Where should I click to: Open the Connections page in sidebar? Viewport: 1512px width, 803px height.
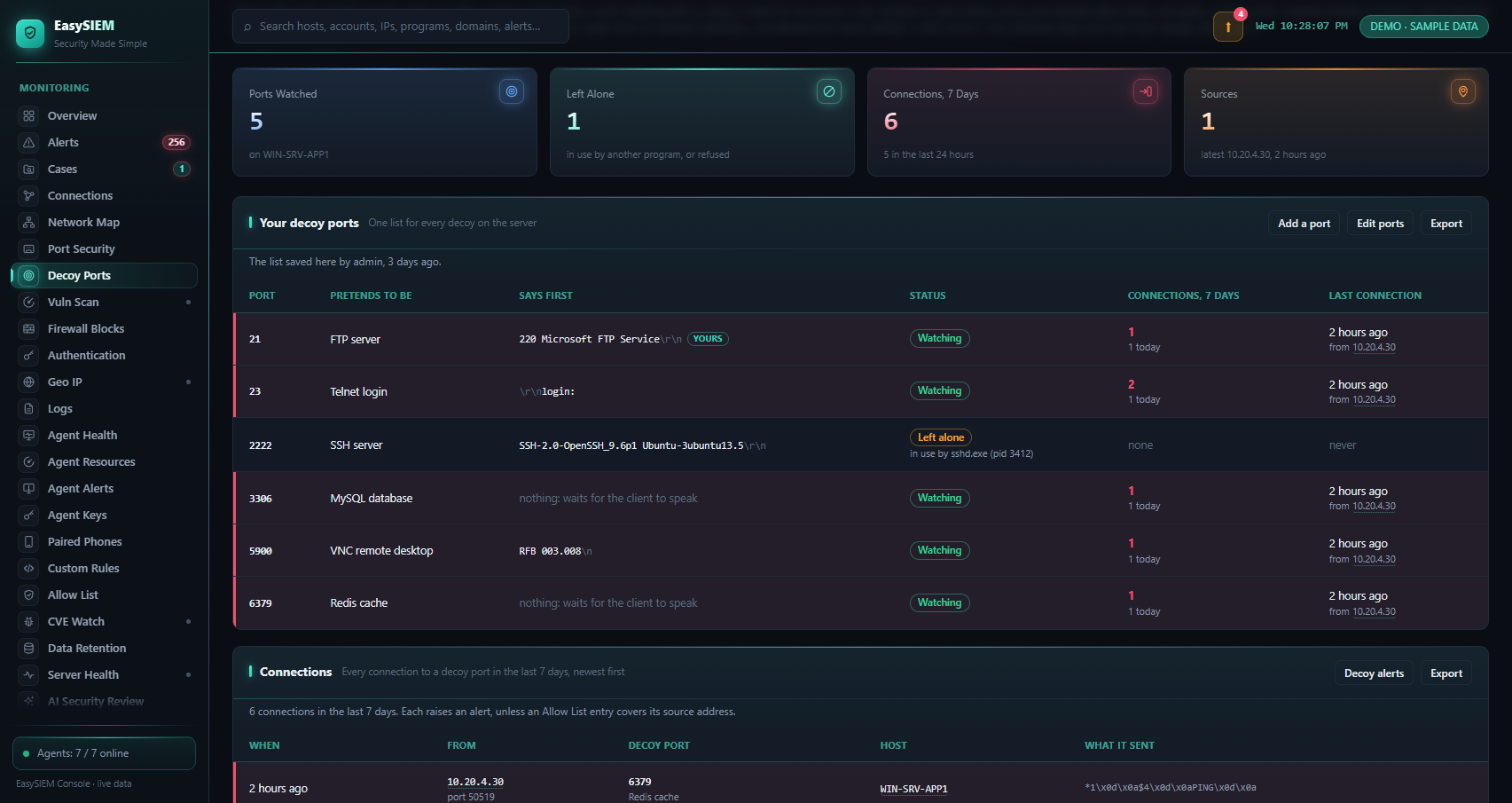click(105, 196)
